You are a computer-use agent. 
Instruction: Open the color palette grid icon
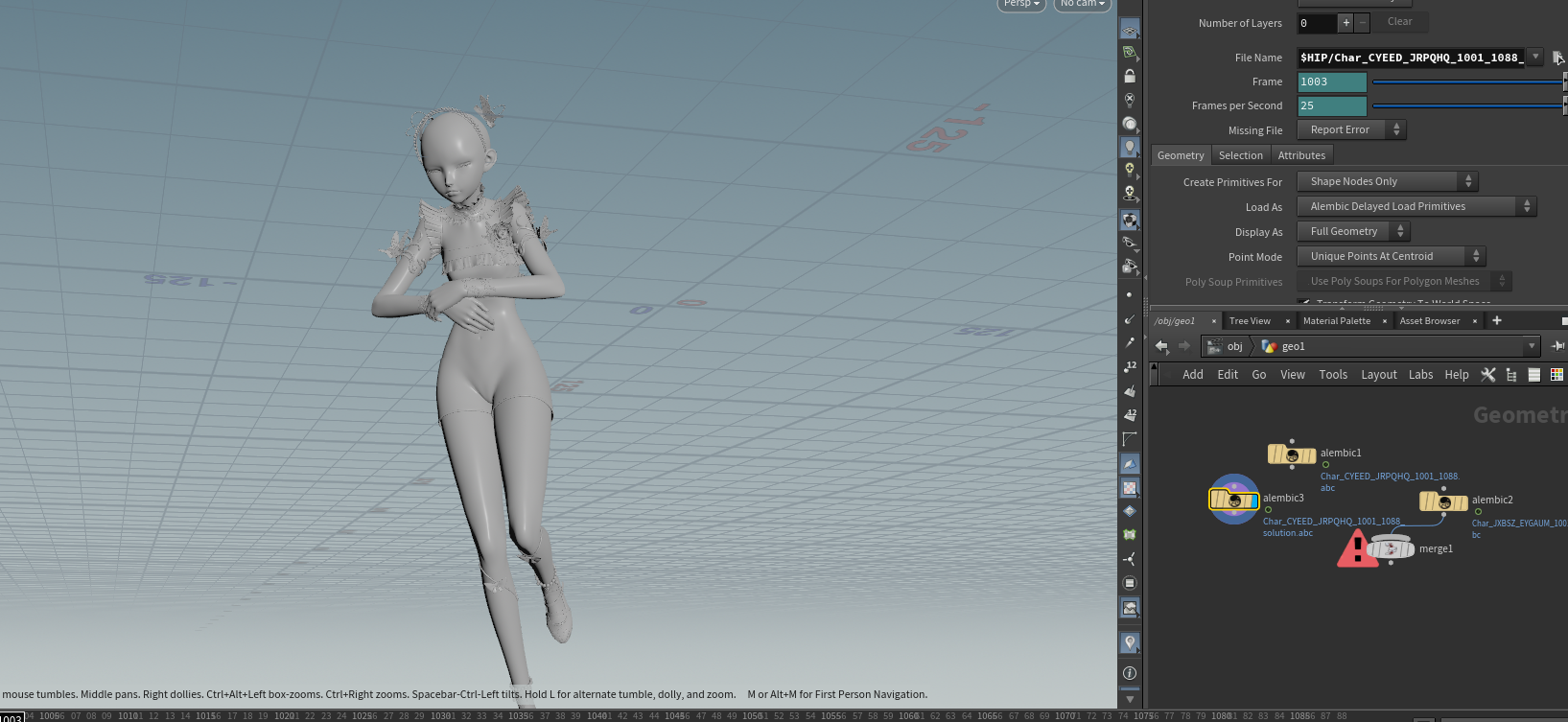1556,375
